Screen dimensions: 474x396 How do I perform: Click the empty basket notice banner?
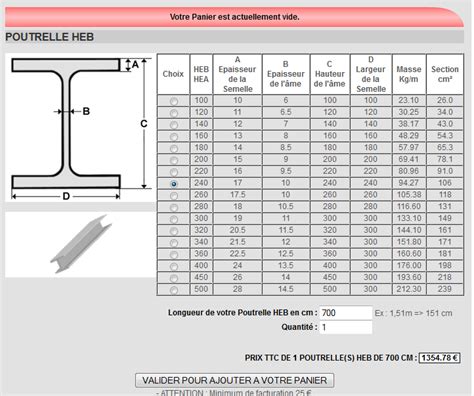234,17
